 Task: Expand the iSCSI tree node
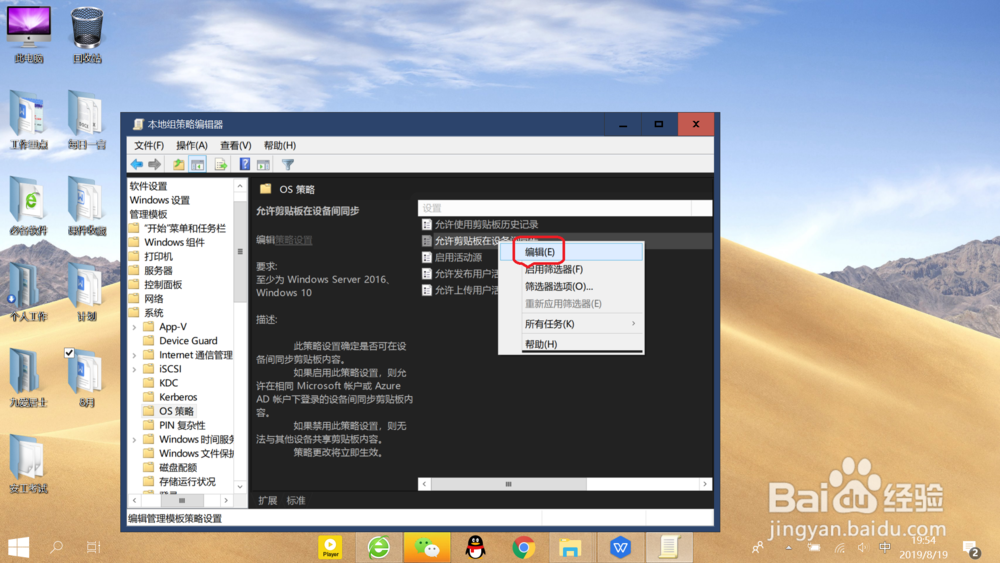pyautogui.click(x=135, y=369)
